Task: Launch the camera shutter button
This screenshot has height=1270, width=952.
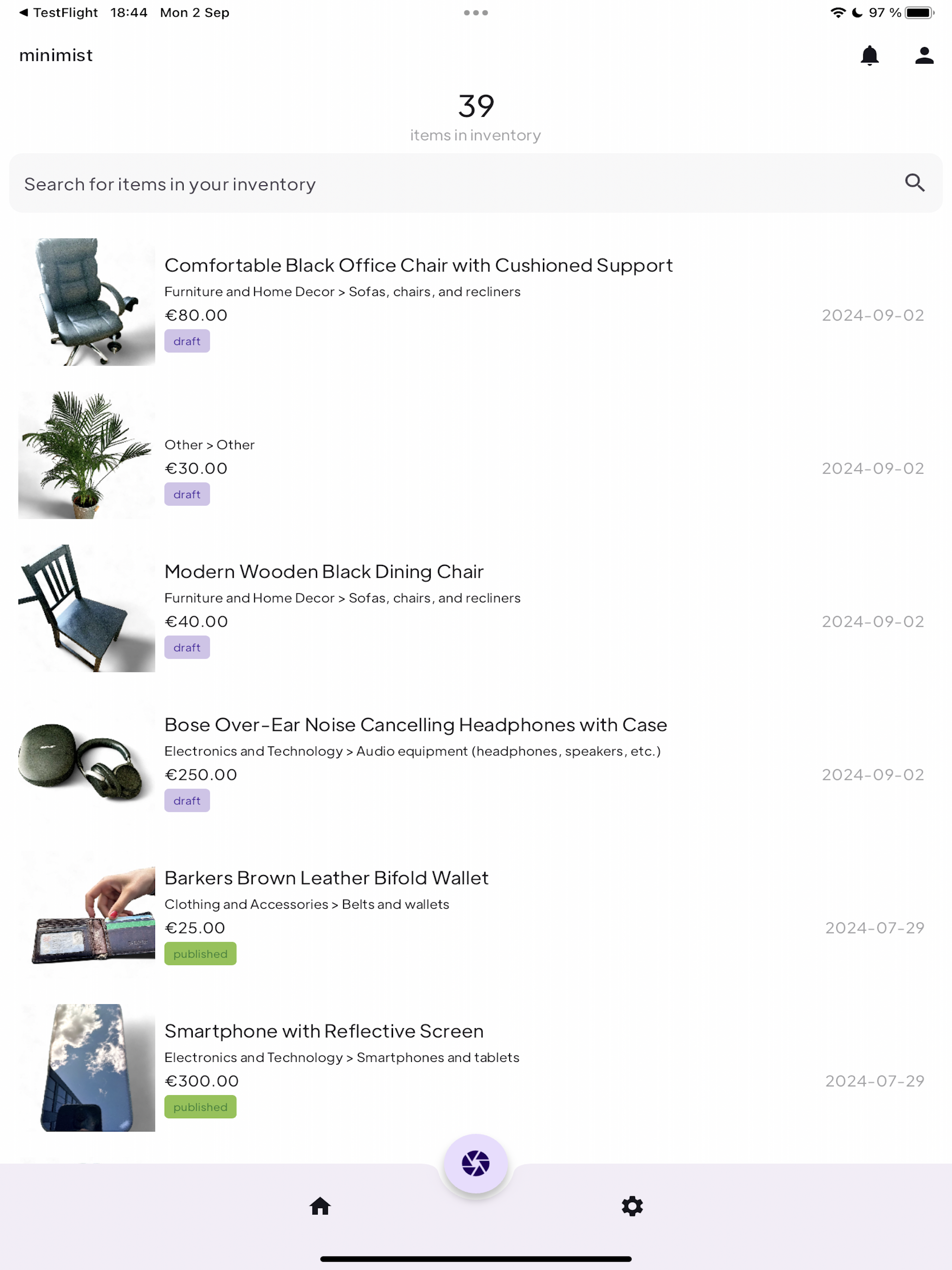Action: point(476,1163)
